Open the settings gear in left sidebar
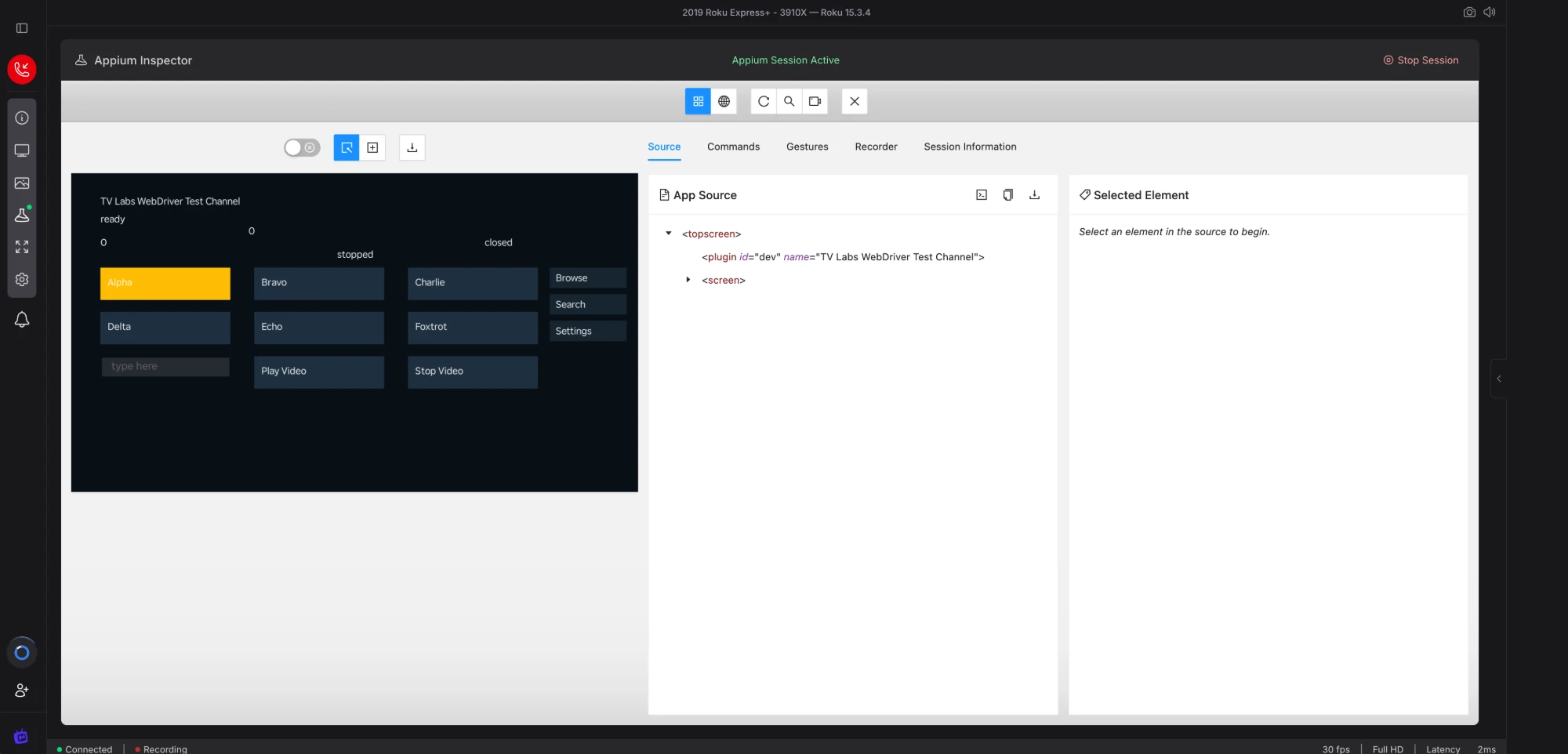 (x=22, y=280)
